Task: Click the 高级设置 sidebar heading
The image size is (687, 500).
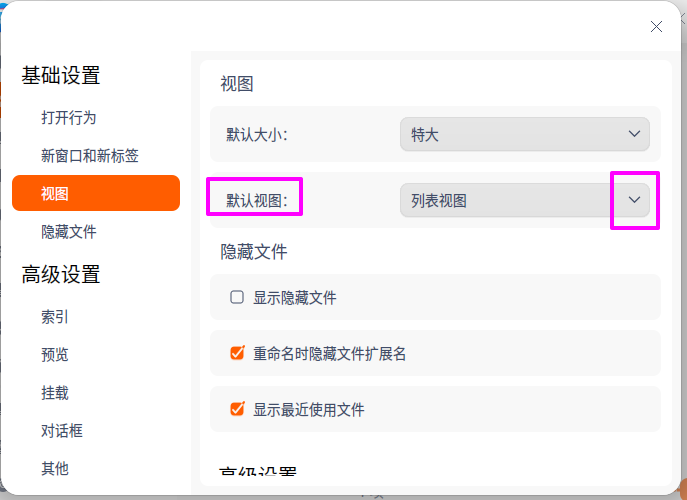Action: [61, 274]
